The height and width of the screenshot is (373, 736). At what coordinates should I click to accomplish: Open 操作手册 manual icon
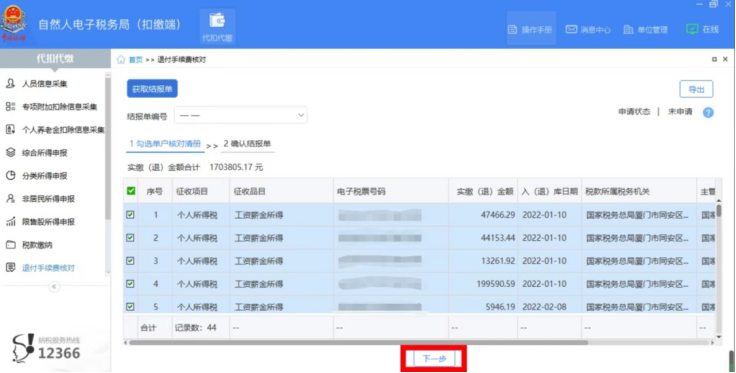pos(513,30)
